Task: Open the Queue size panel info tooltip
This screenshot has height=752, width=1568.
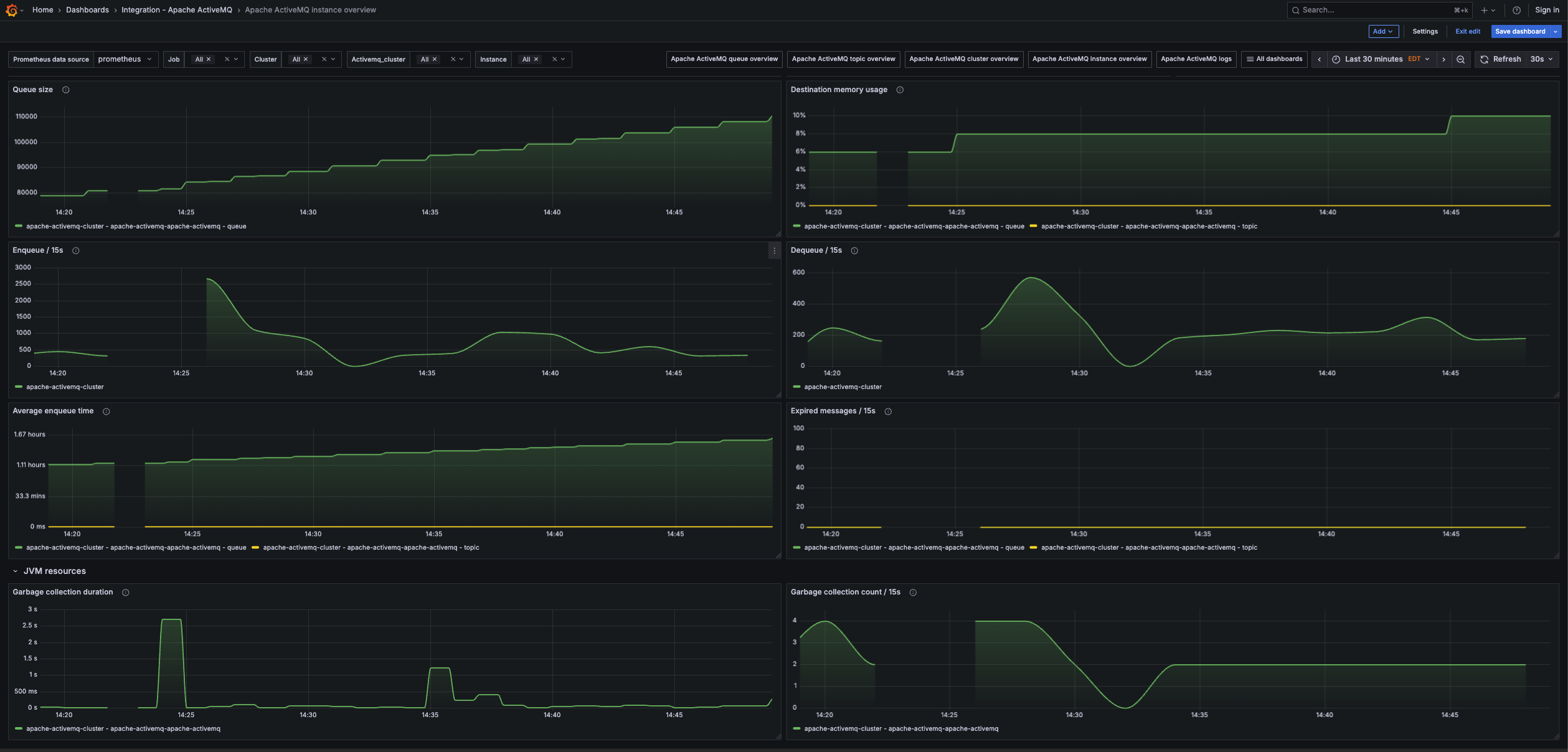Action: (x=66, y=90)
